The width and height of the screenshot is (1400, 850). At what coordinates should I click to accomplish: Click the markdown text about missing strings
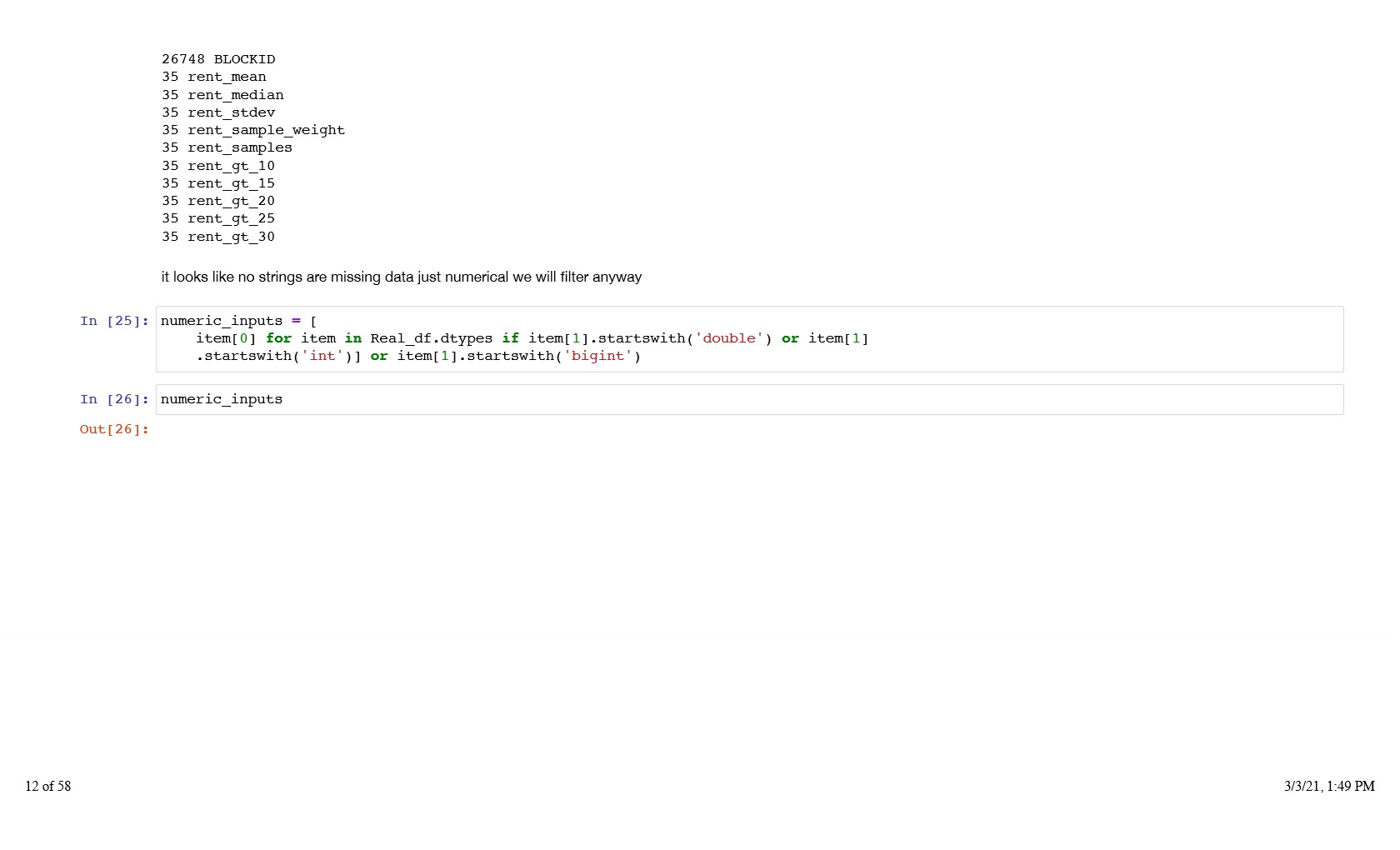(x=401, y=277)
